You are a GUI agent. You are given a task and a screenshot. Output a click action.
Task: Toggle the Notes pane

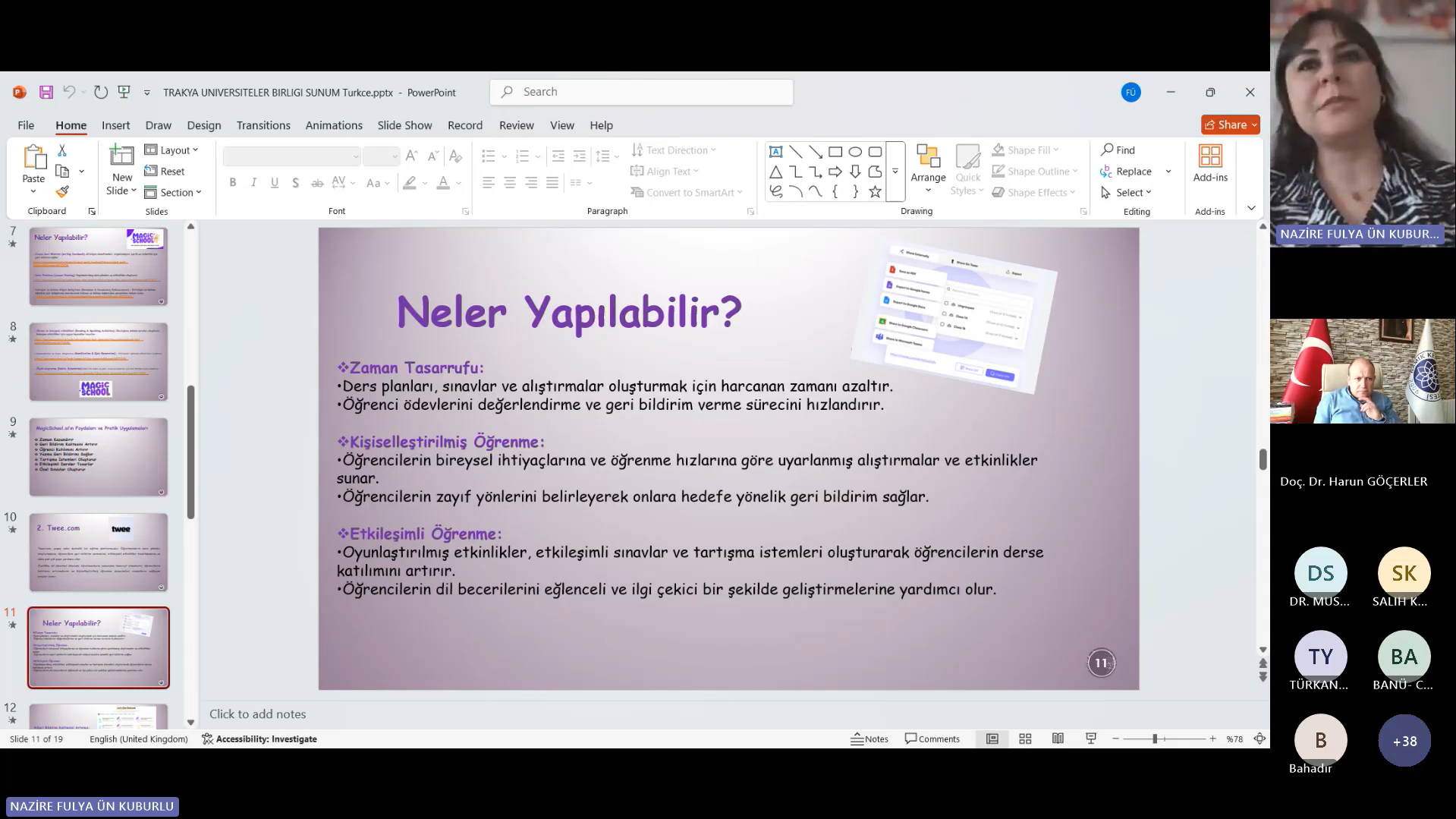pyautogui.click(x=870, y=739)
